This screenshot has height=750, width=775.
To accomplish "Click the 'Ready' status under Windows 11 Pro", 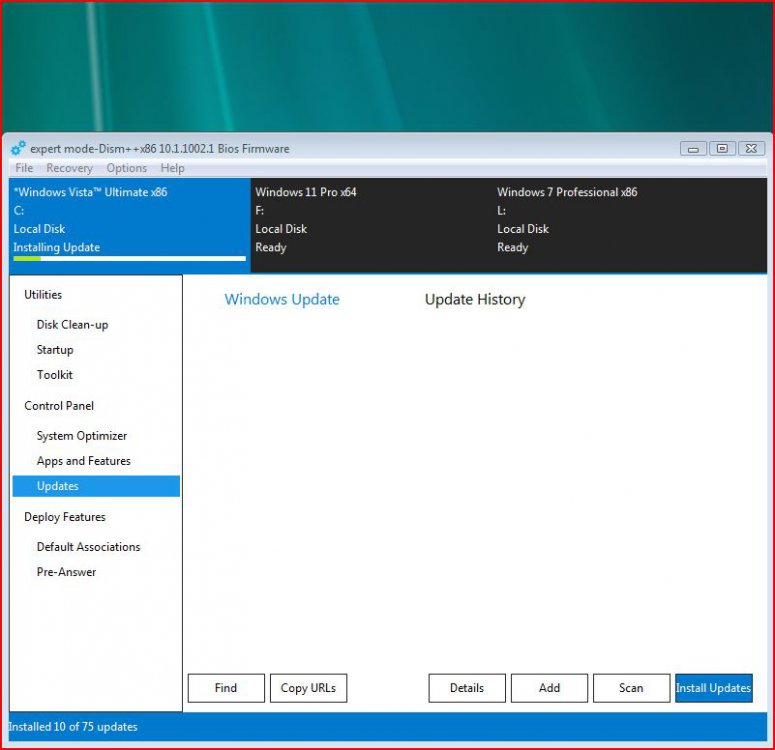I will click(x=270, y=247).
